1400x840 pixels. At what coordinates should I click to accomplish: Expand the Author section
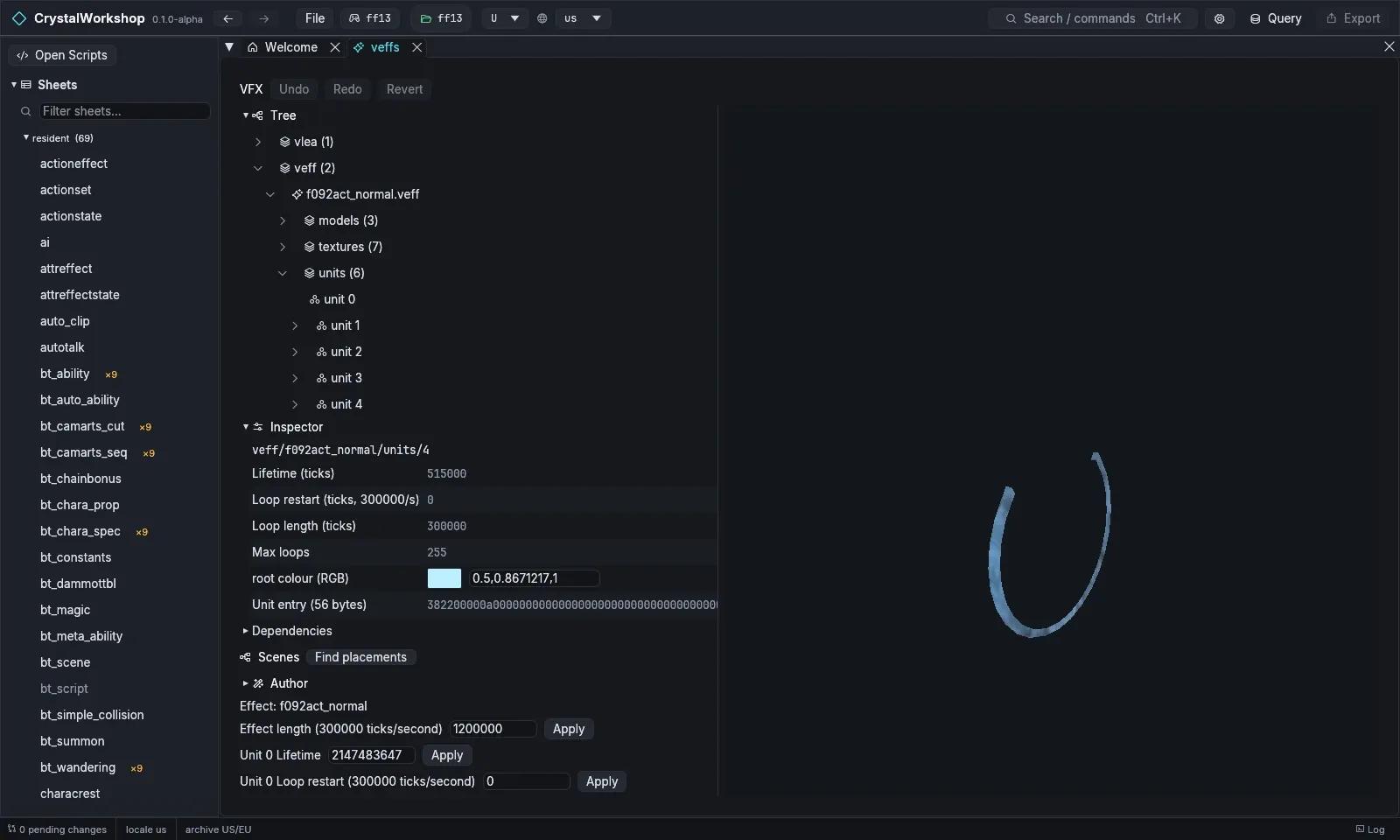[246, 683]
